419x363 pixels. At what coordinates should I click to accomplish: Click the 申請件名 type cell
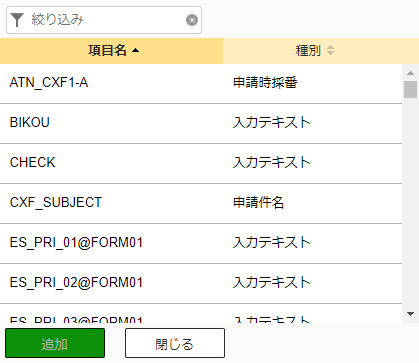258,203
